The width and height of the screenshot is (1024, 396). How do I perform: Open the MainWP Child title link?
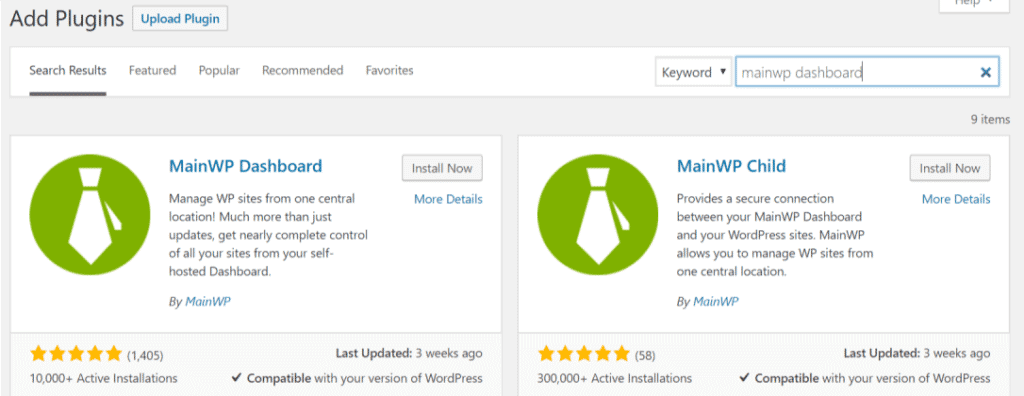(731, 166)
